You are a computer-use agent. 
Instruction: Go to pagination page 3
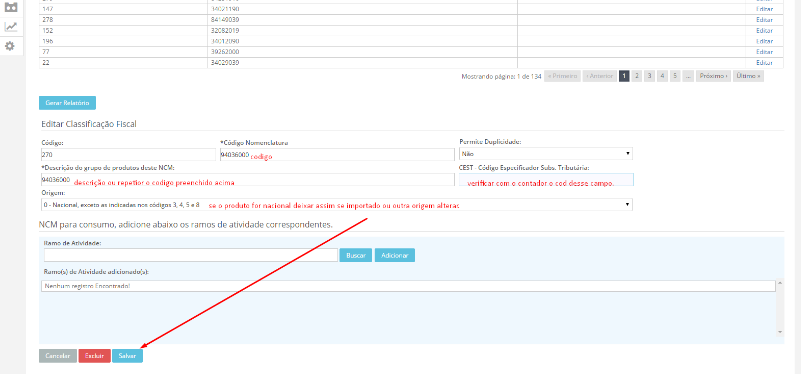[649, 76]
